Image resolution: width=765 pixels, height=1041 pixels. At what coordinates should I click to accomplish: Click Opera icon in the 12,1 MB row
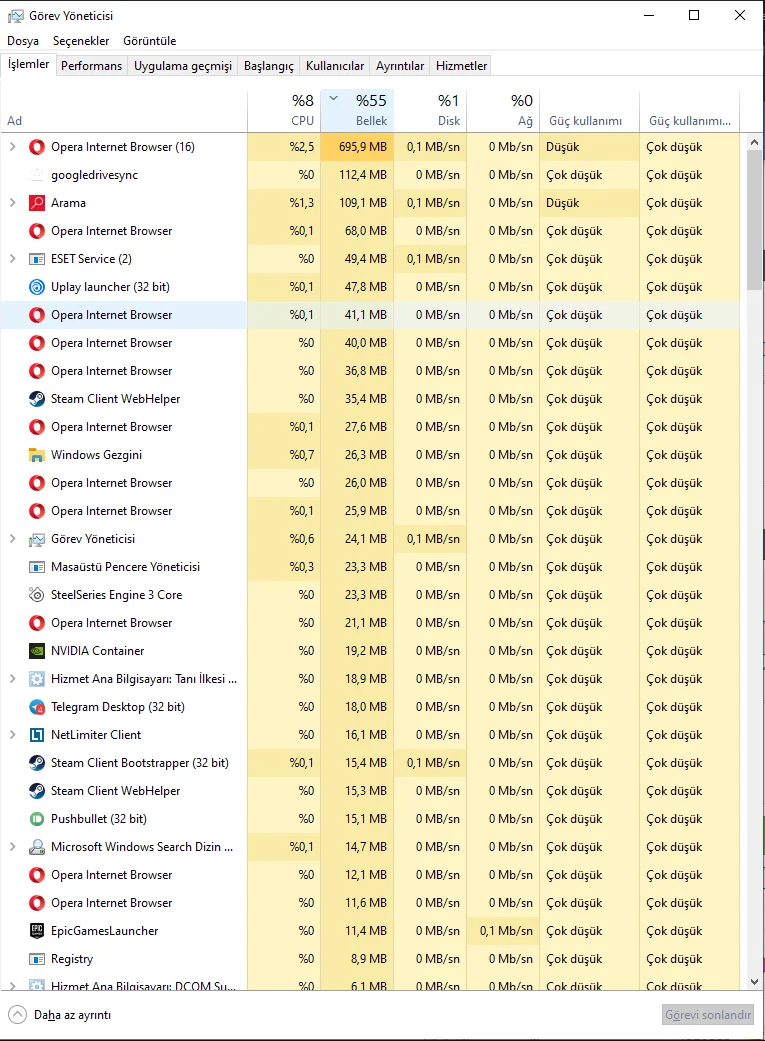37,875
